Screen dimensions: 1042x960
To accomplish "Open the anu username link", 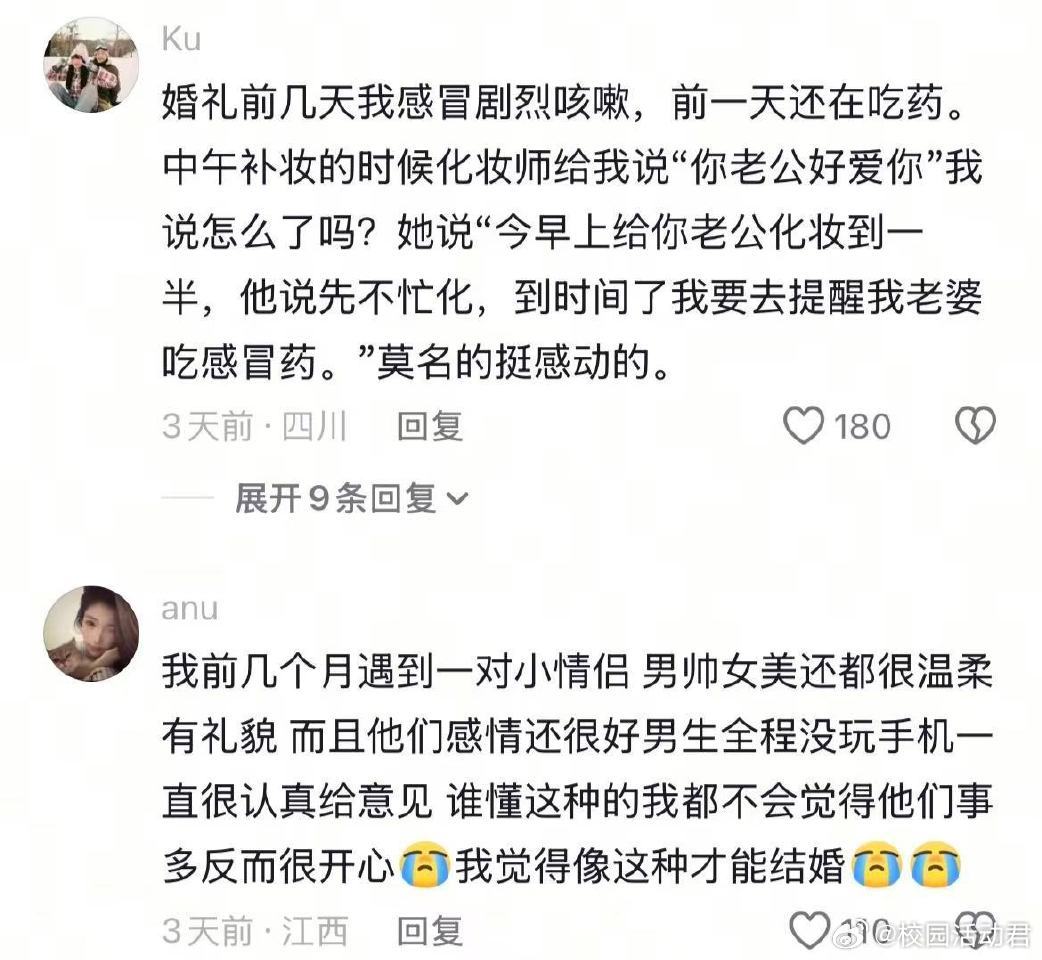I will pos(189,610).
